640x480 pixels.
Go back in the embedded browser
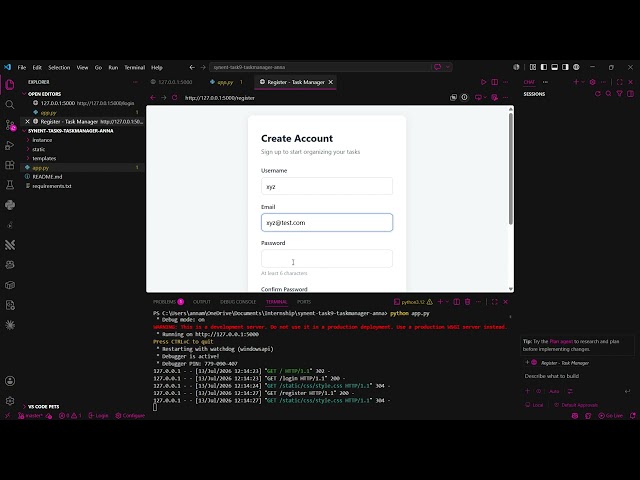coord(153,98)
